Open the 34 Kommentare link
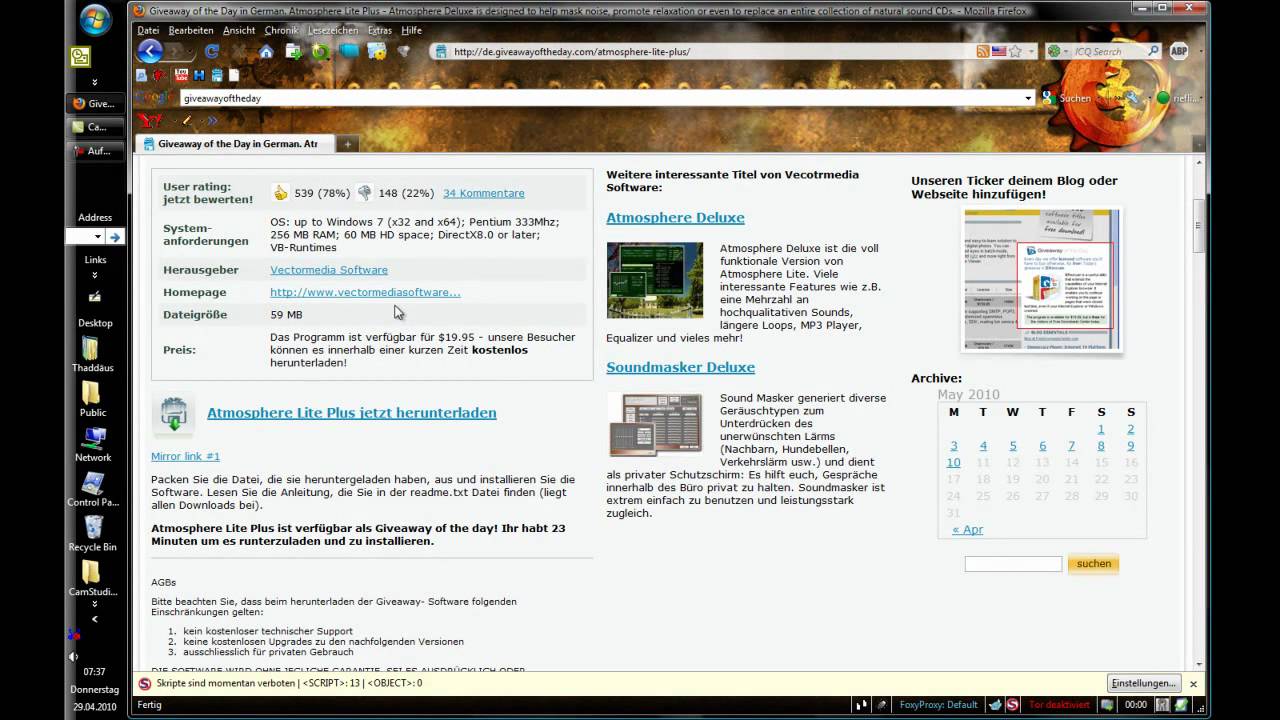 [484, 193]
